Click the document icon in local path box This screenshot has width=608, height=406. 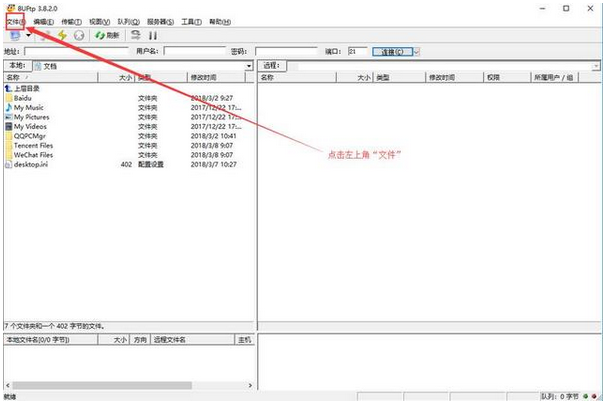[x=38, y=66]
